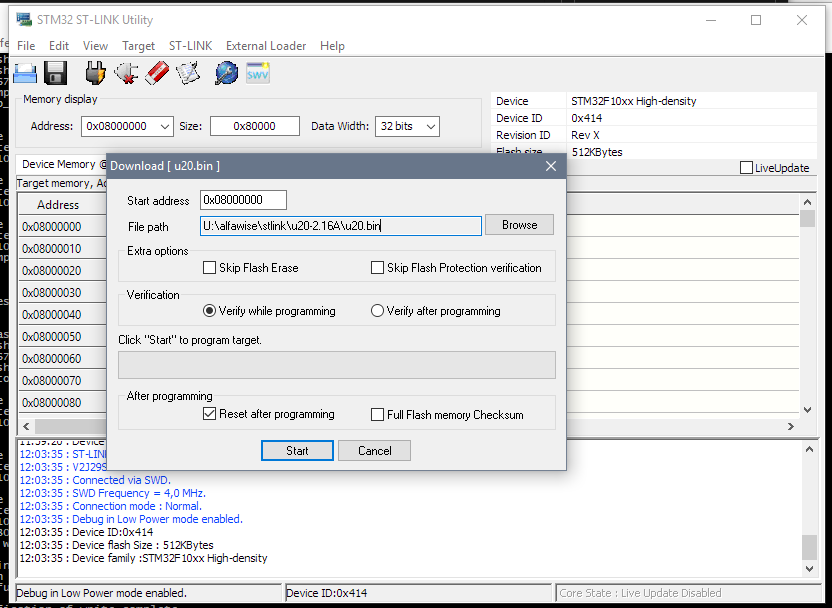Viewport: 832px width, 608px height.
Task: Open the Help menu
Action: click(x=332, y=46)
